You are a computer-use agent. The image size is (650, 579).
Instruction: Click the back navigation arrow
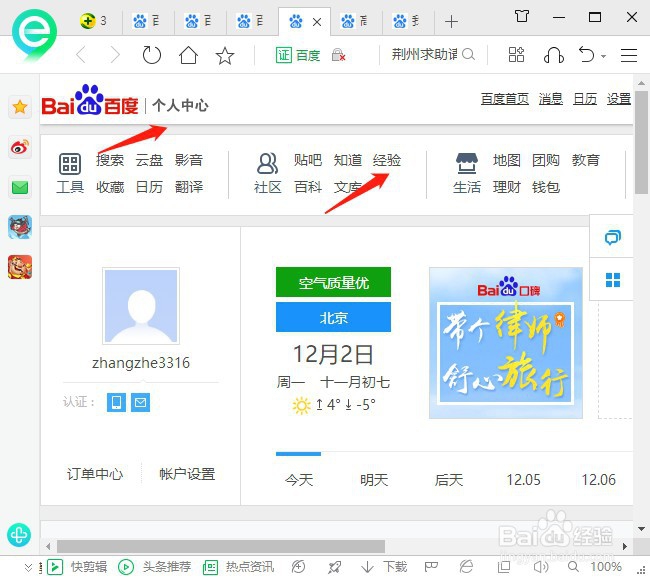81,55
